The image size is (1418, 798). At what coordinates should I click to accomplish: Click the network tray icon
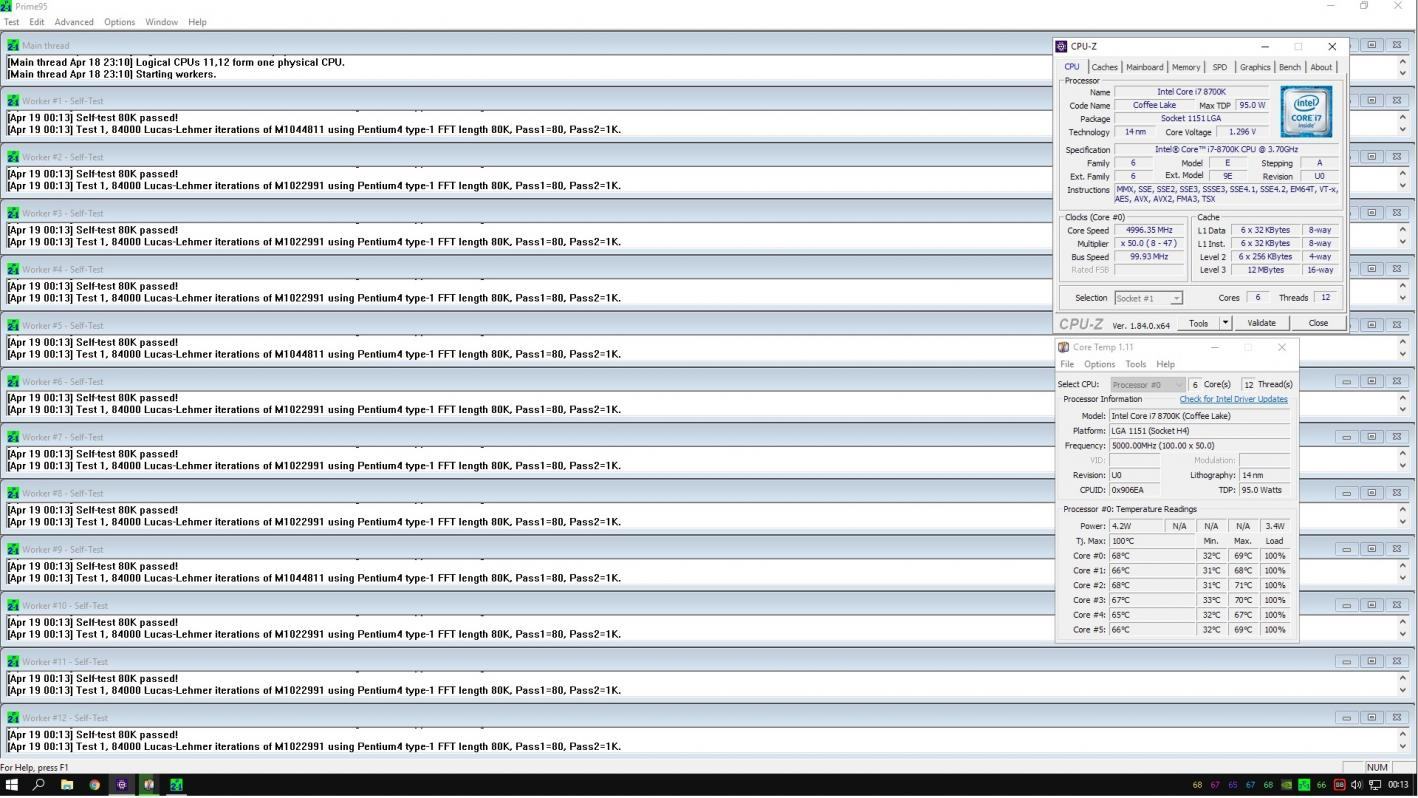click(x=1375, y=785)
